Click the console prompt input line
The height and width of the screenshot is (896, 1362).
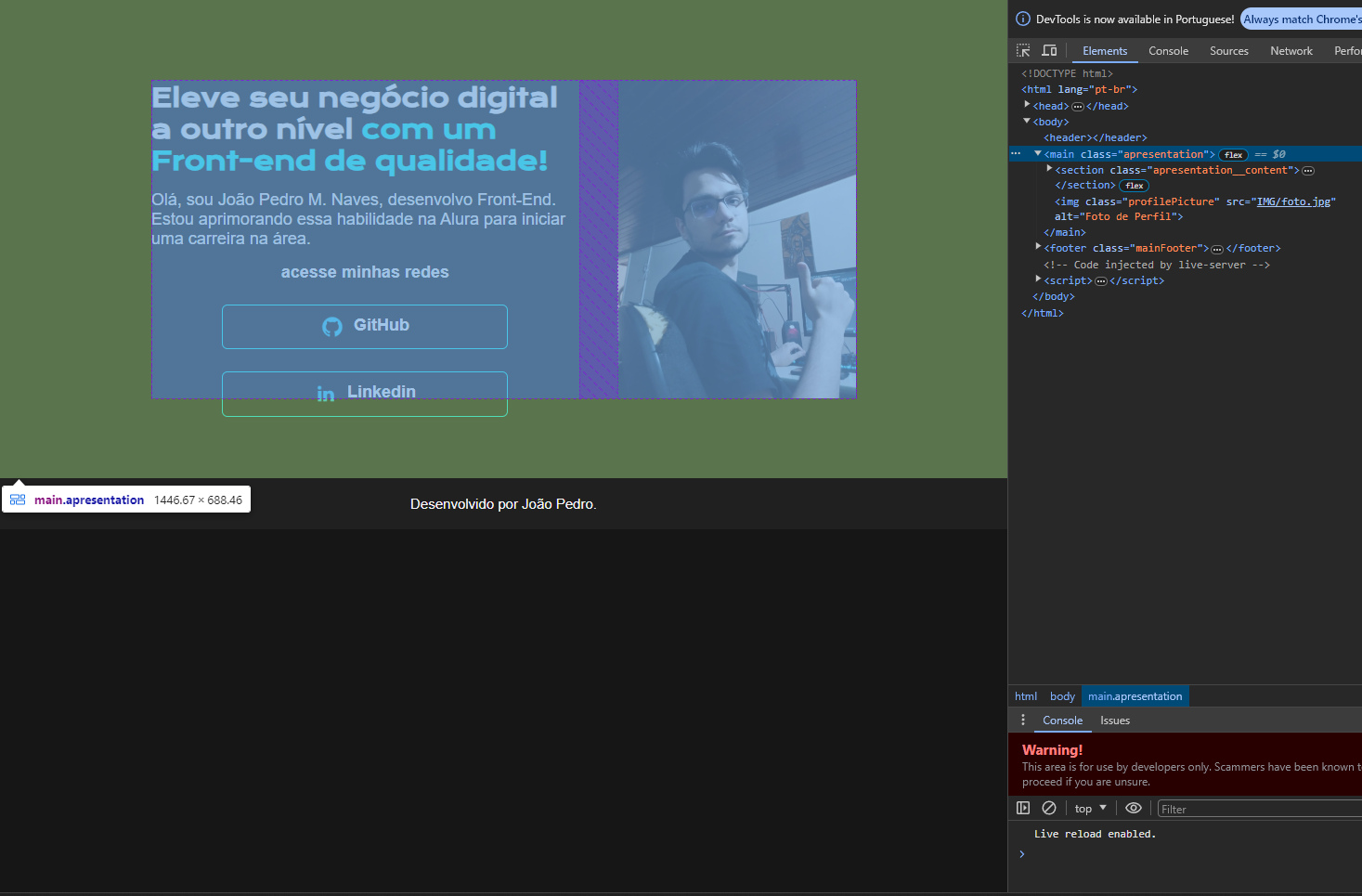click(x=1188, y=854)
